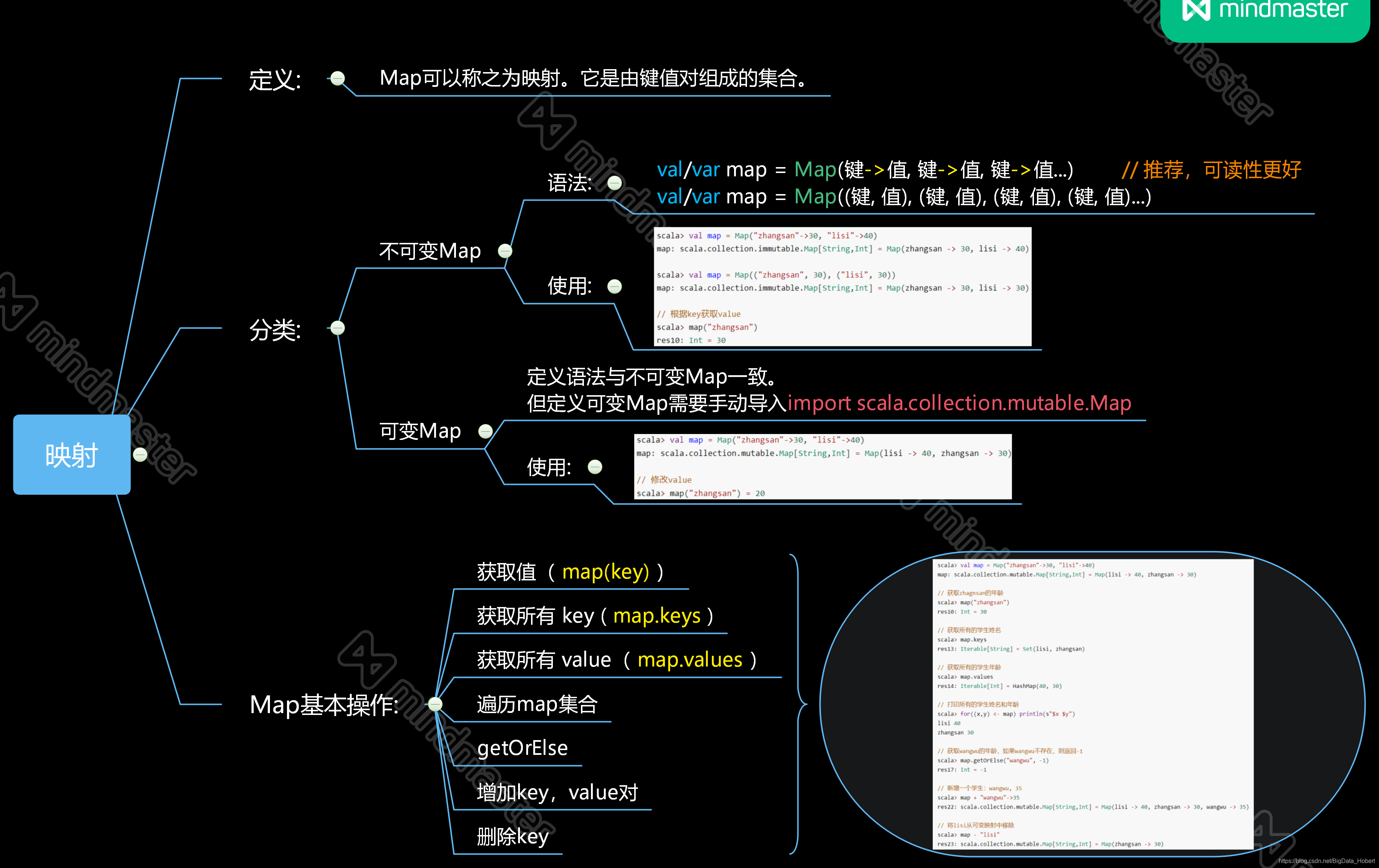Select 使用: label under 可变Map
Screen dimensions: 1379x868
coord(549,467)
